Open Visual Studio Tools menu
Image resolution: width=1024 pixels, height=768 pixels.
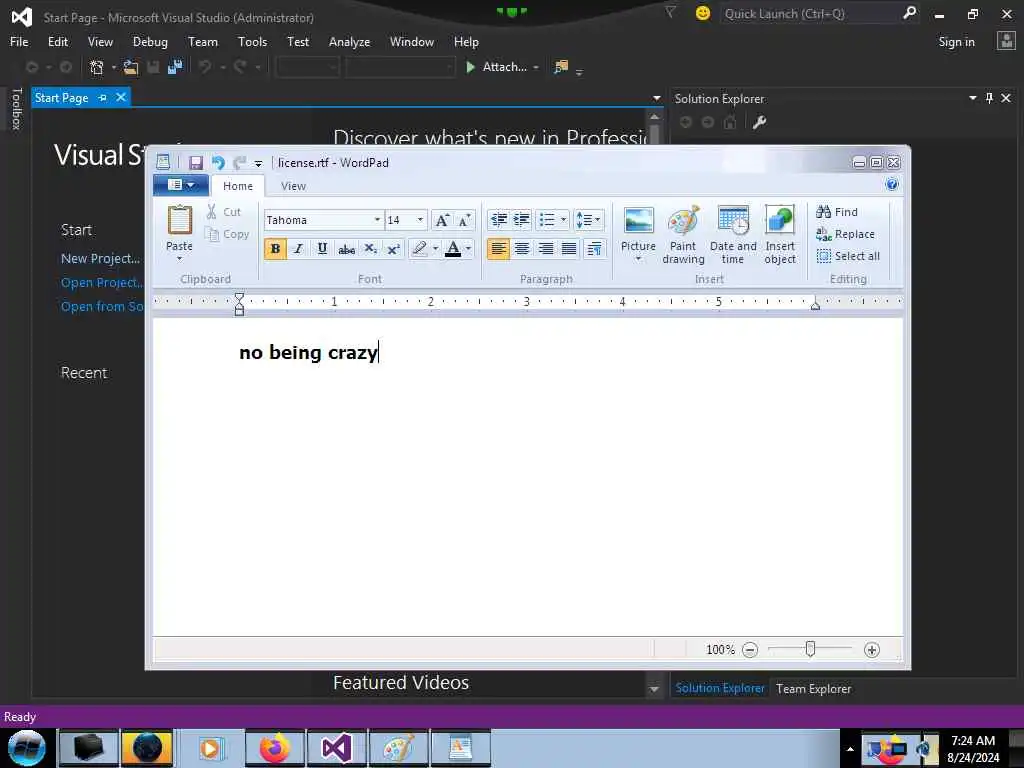(252, 42)
